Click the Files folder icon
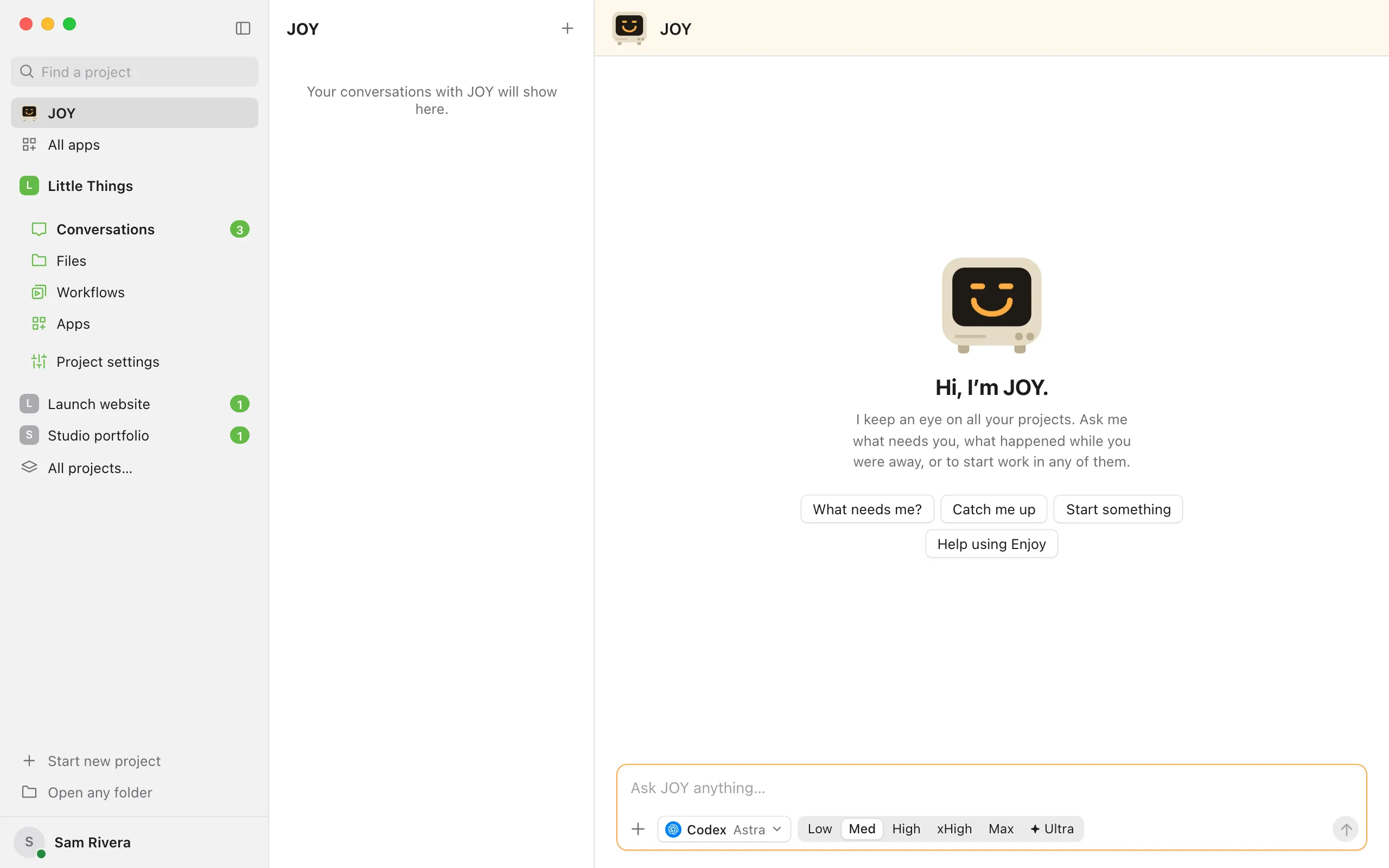The image size is (1389, 868). pos(39,260)
